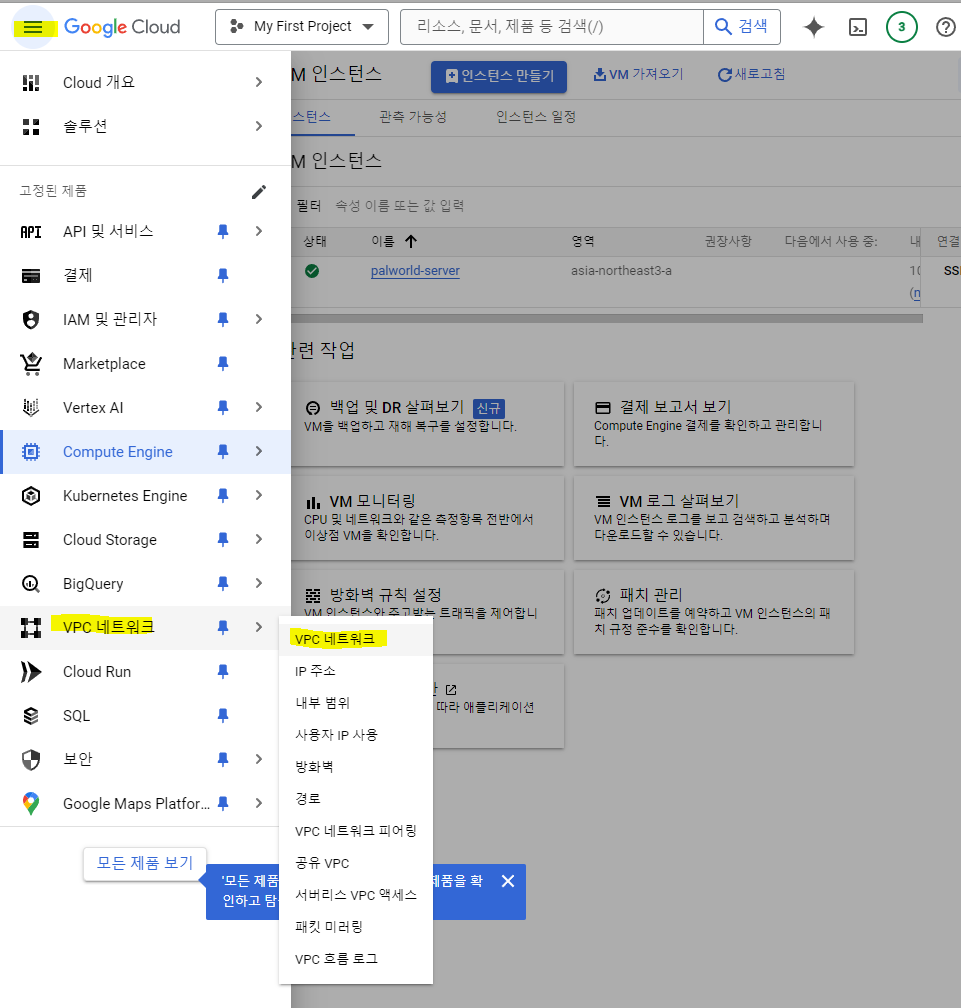Unpin Kubernetes Engine pin toggle

[x=223, y=496]
